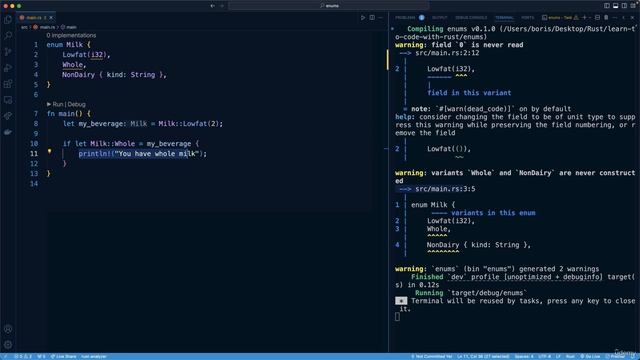Add a new terminal with plus icon
Image resolution: width=640 pixels, height=360 pixels.
pyautogui.click(x=584, y=18)
